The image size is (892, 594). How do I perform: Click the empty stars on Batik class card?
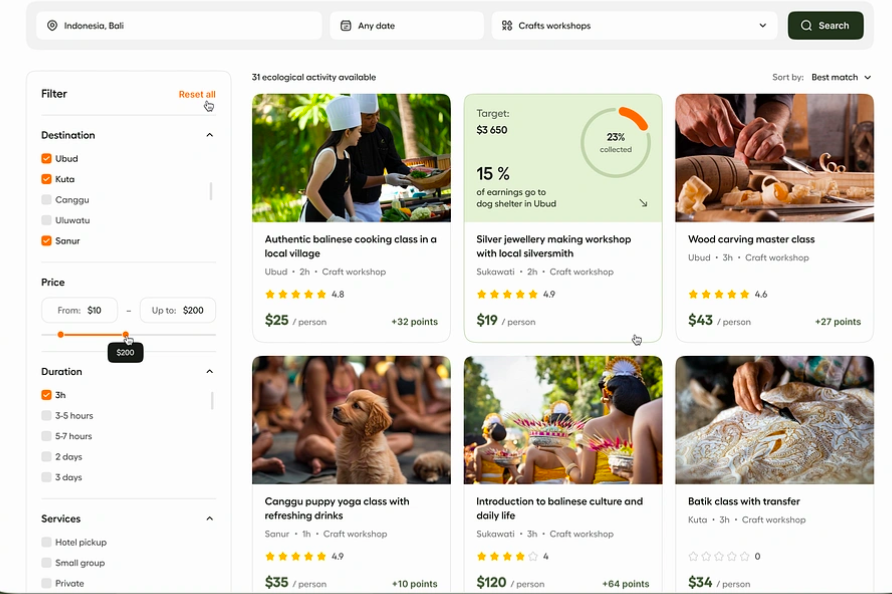pos(718,556)
